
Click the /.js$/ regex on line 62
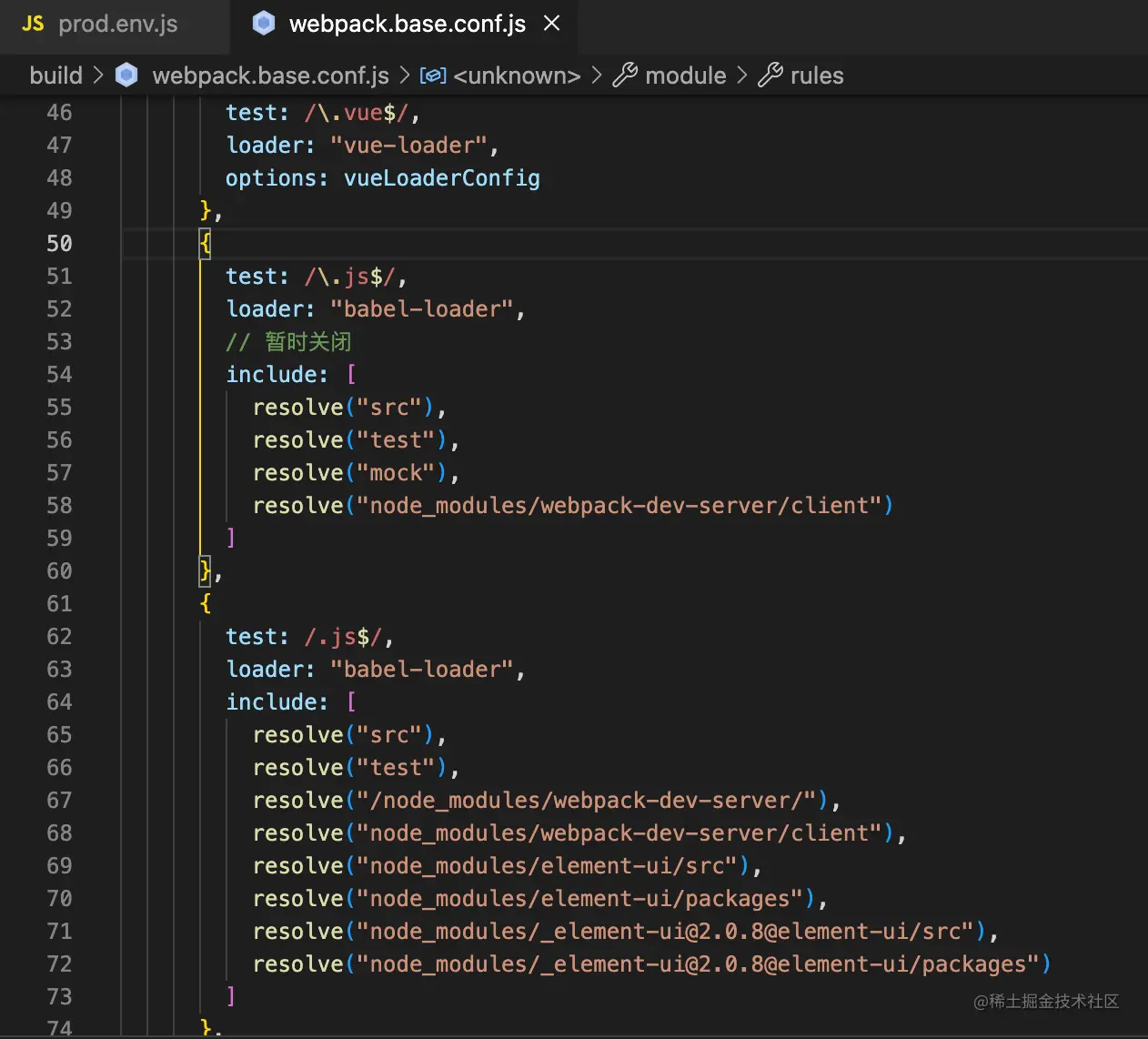(343, 637)
